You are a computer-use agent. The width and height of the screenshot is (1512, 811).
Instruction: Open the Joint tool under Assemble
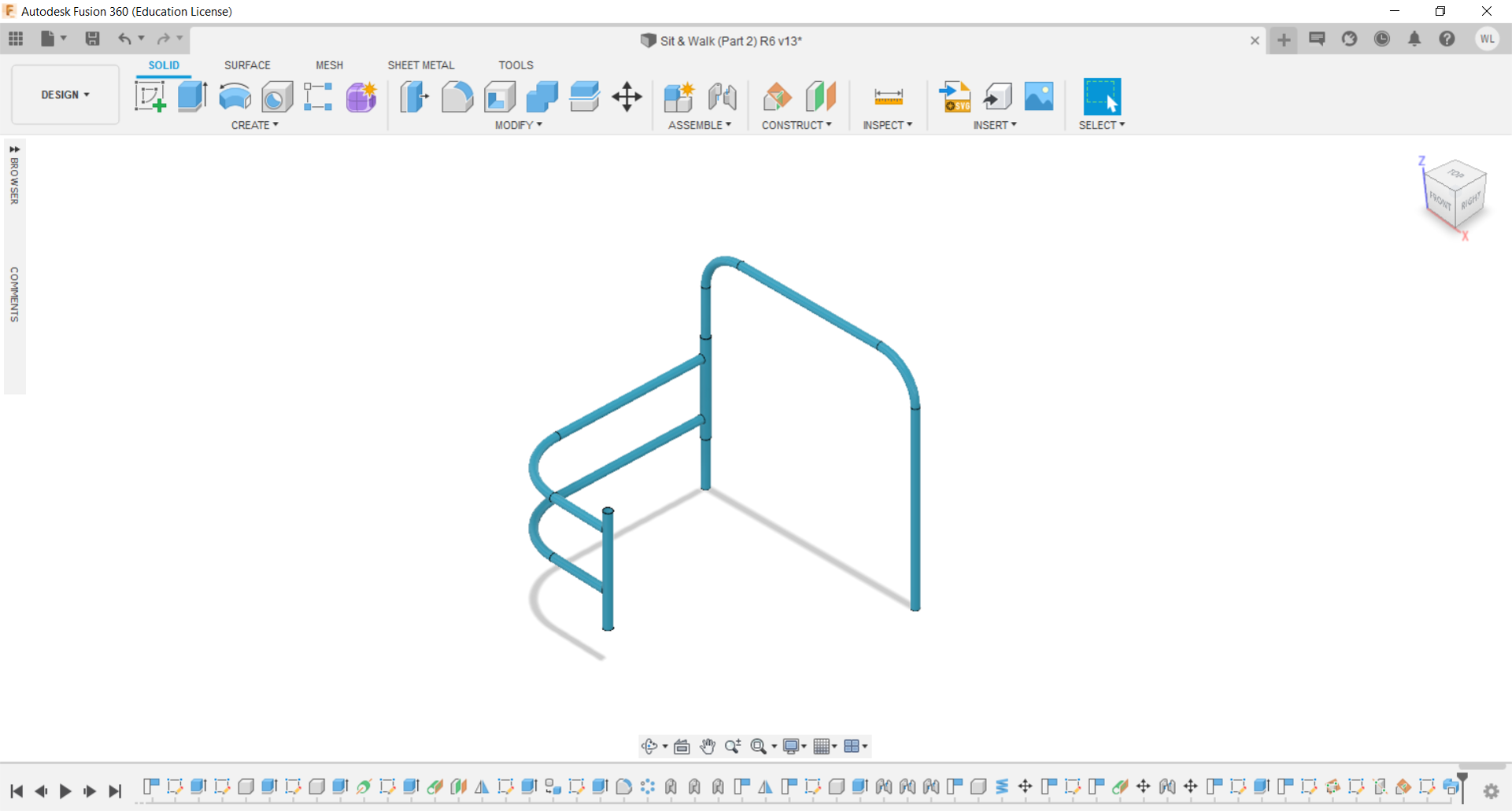click(x=723, y=96)
